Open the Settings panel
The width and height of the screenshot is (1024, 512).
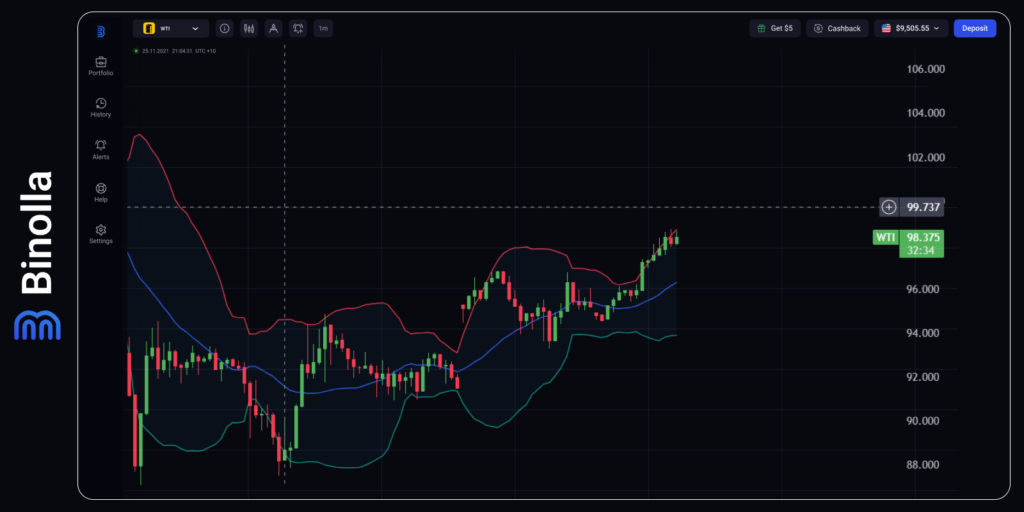coord(101,234)
